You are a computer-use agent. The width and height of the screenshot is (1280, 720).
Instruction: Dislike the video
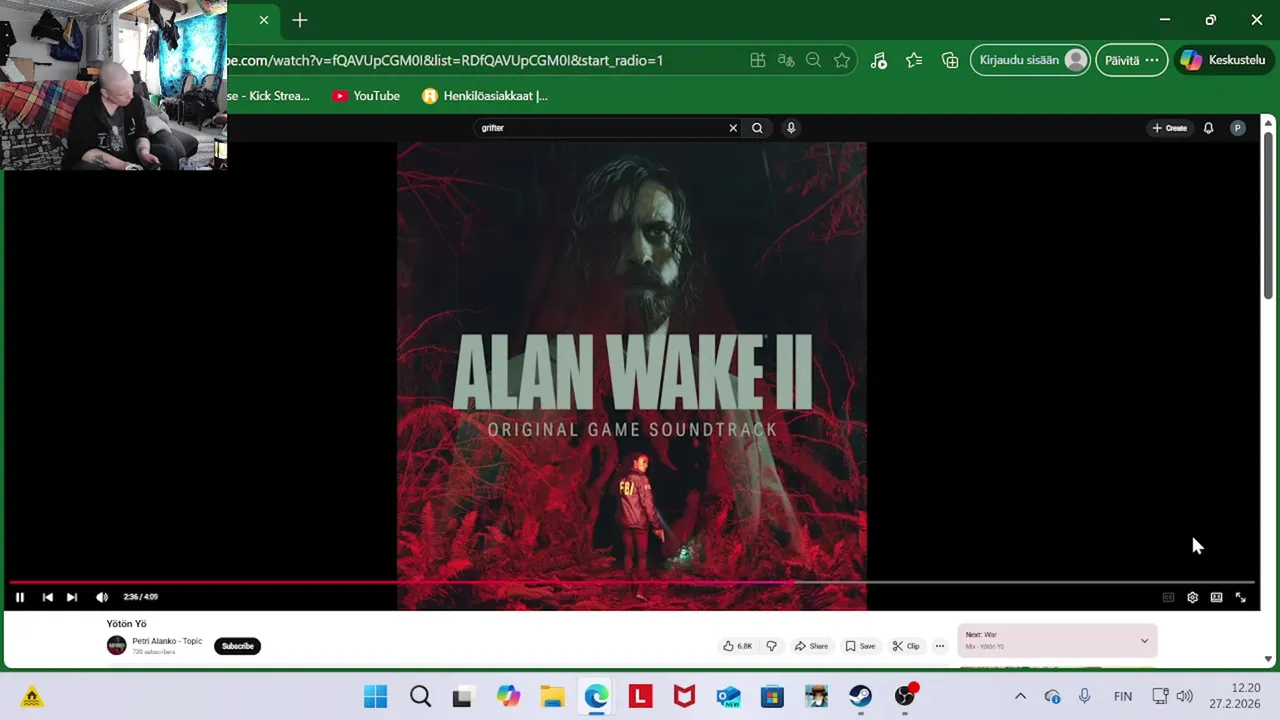[x=771, y=646]
